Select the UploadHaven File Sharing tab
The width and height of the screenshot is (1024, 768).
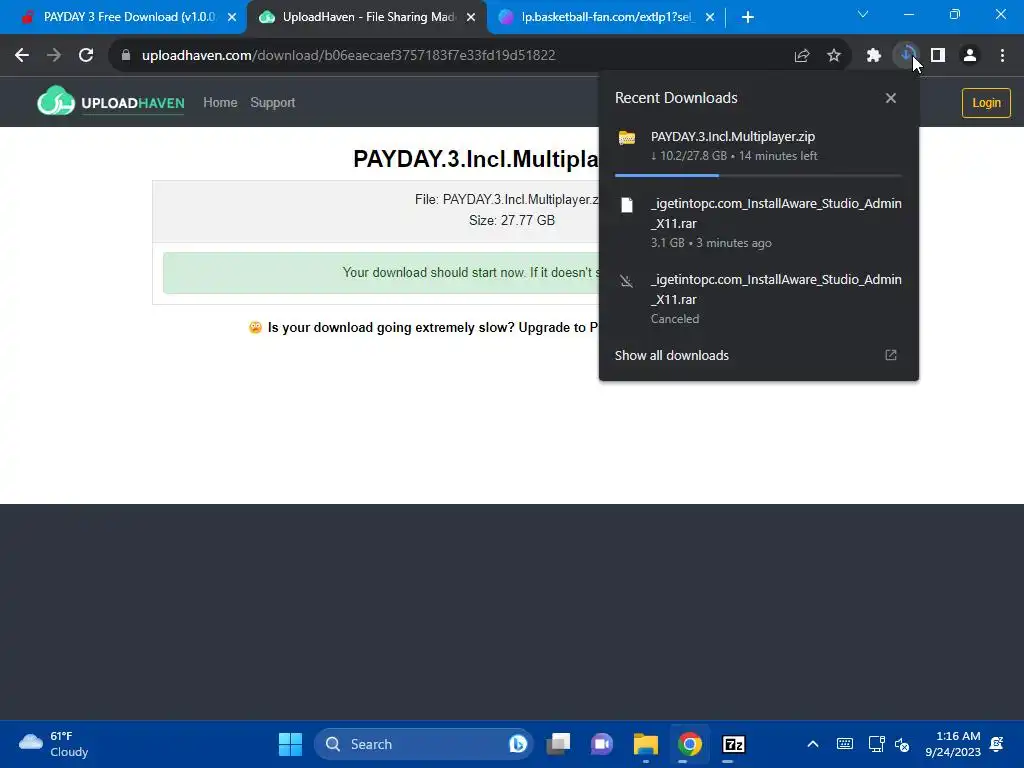pyautogui.click(x=366, y=17)
